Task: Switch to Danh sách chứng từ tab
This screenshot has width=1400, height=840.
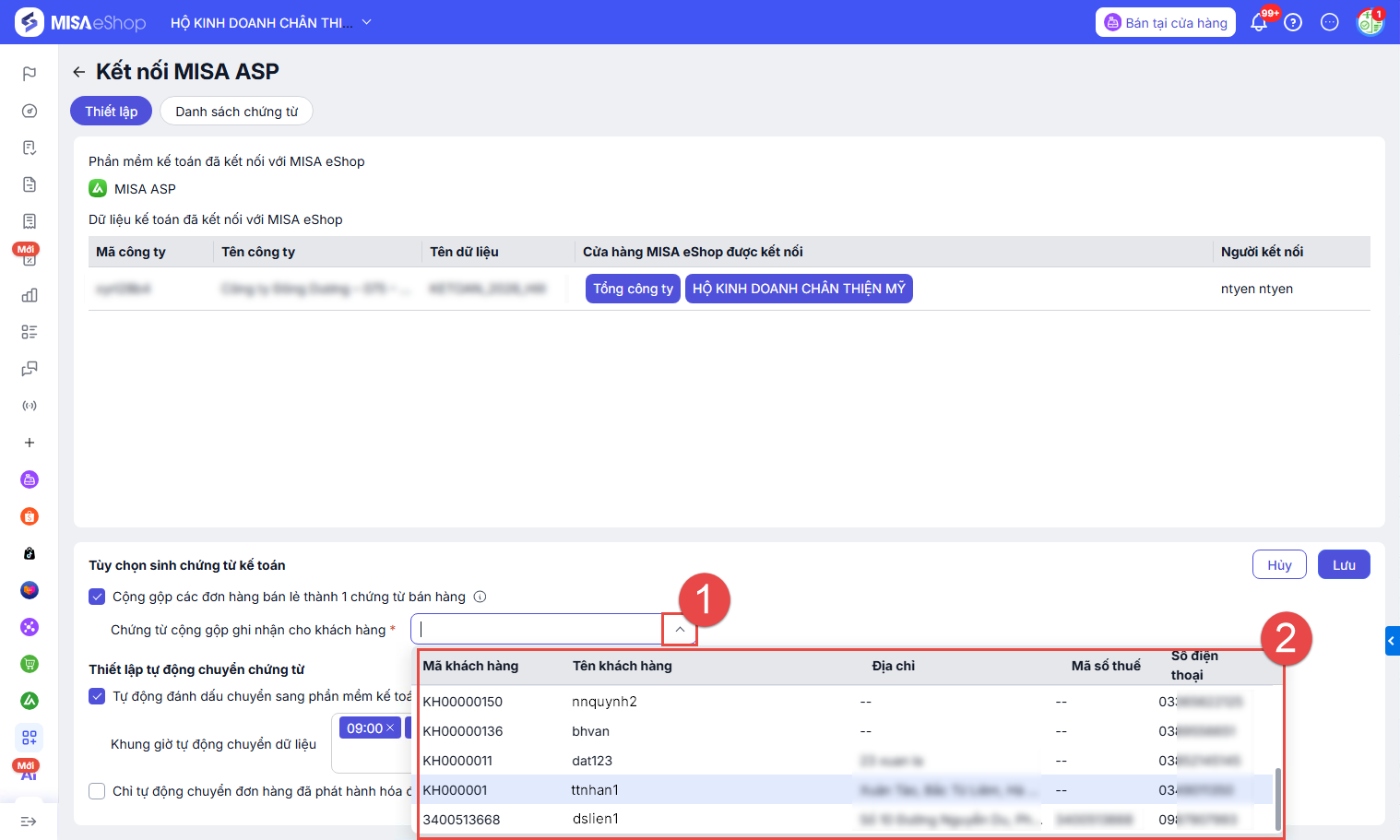Action: pos(237,112)
